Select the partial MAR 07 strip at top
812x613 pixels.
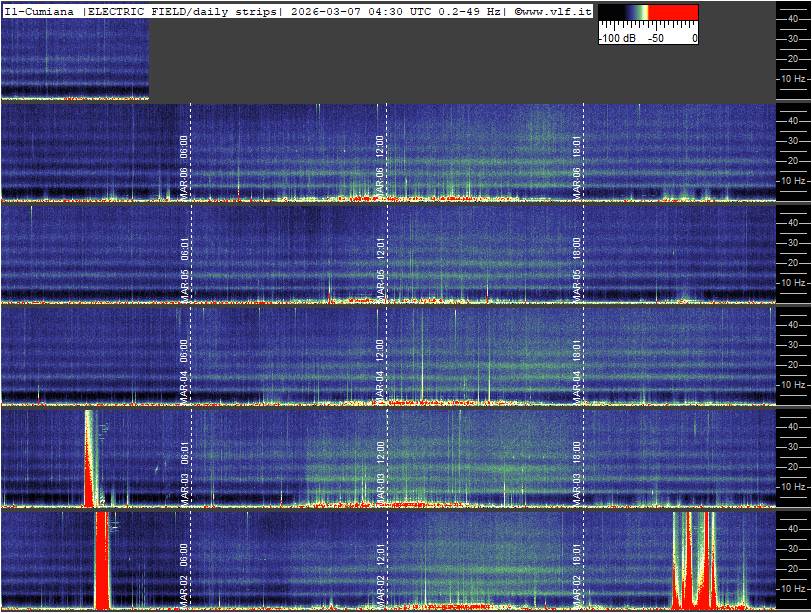click(75, 60)
